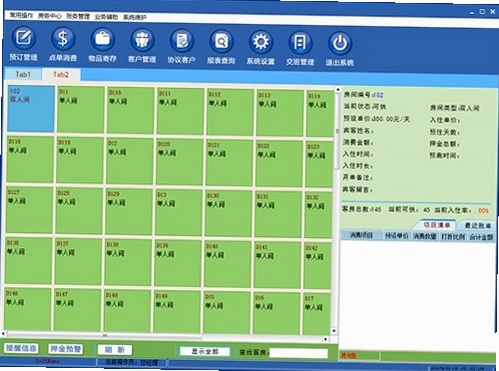Open 物品寄存 briefcase icon
This screenshot has height=371, width=499.
click(x=102, y=46)
